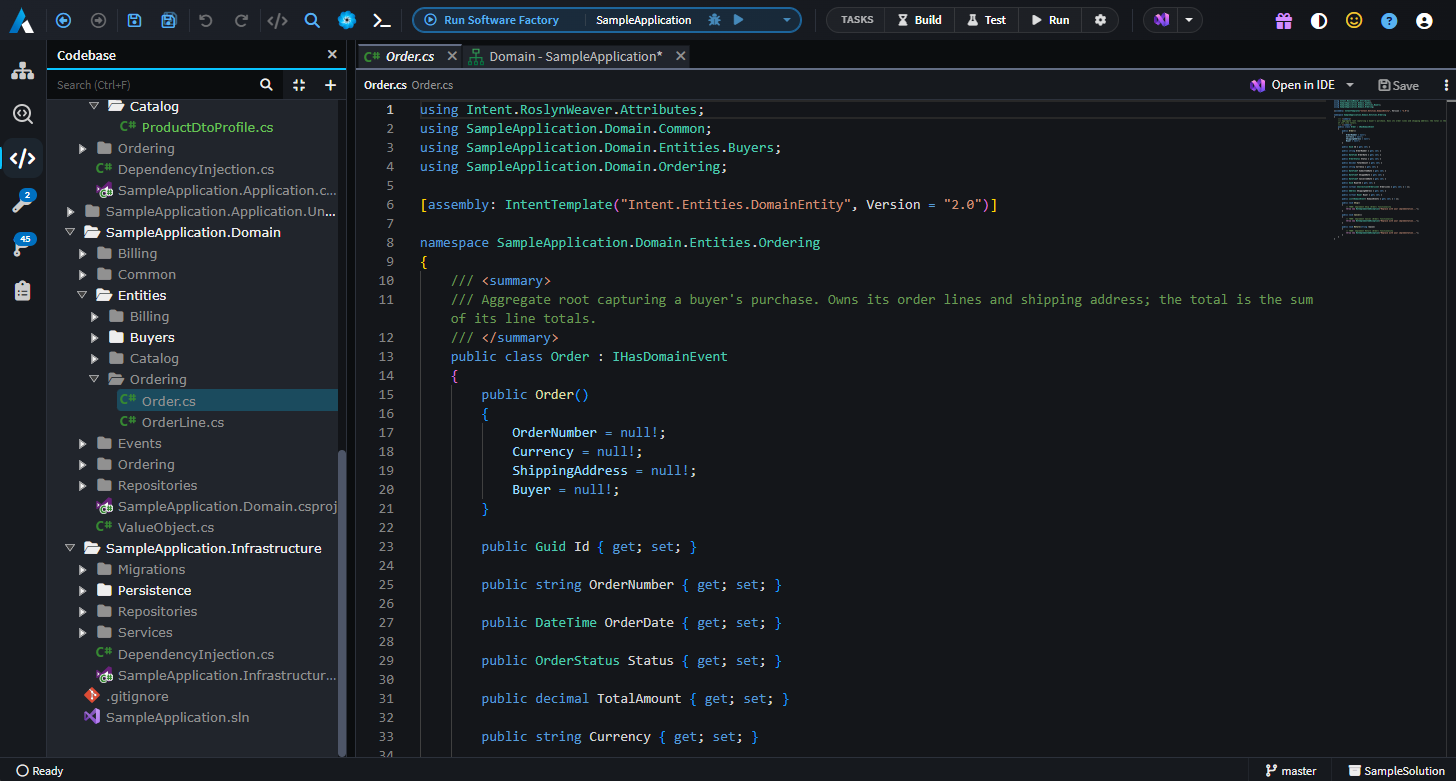Click the Test task button
1456x781 pixels.
[986, 20]
